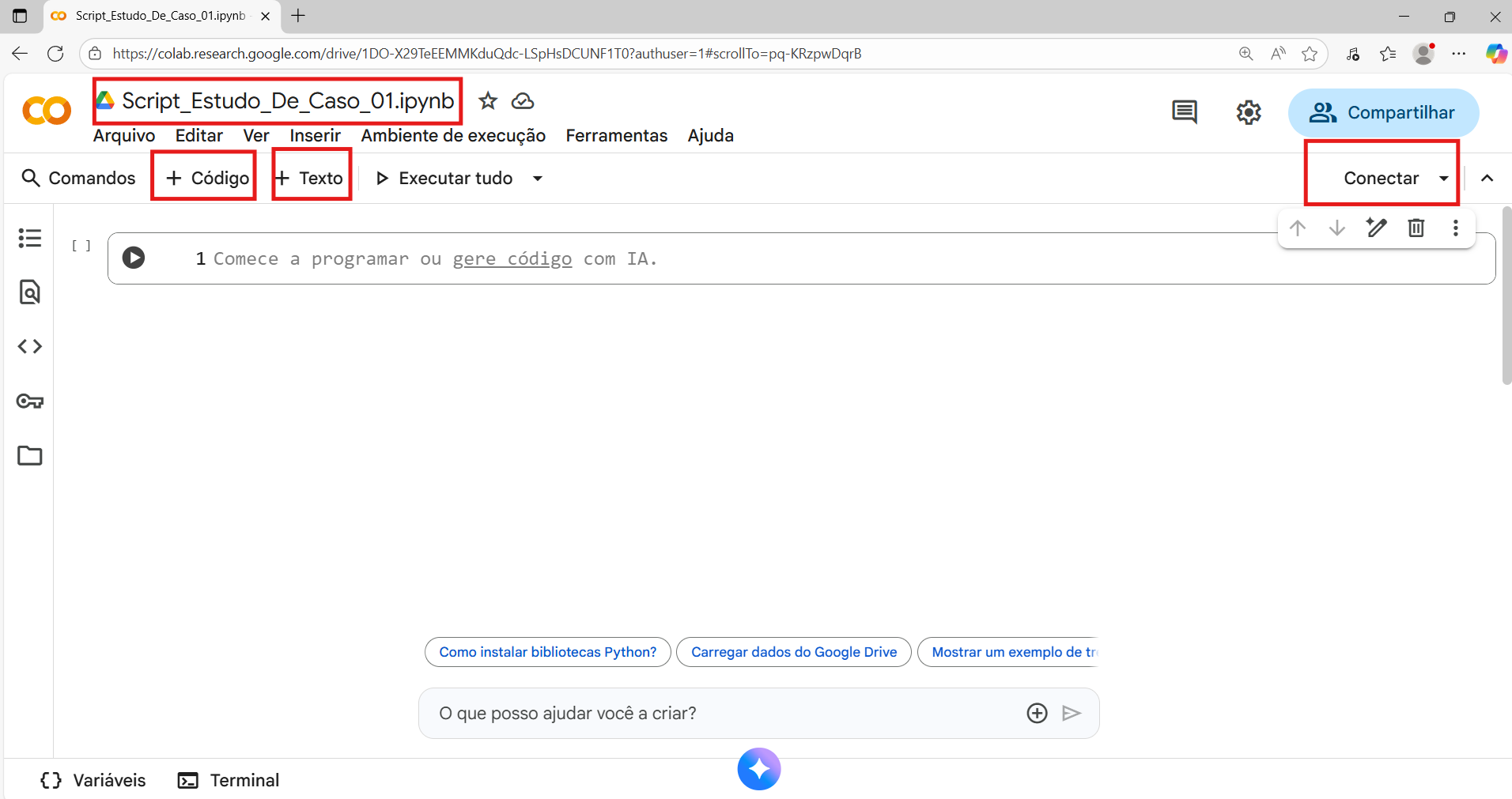1512x799 pixels.
Task: Open the Ferramentas menu
Action: click(616, 136)
